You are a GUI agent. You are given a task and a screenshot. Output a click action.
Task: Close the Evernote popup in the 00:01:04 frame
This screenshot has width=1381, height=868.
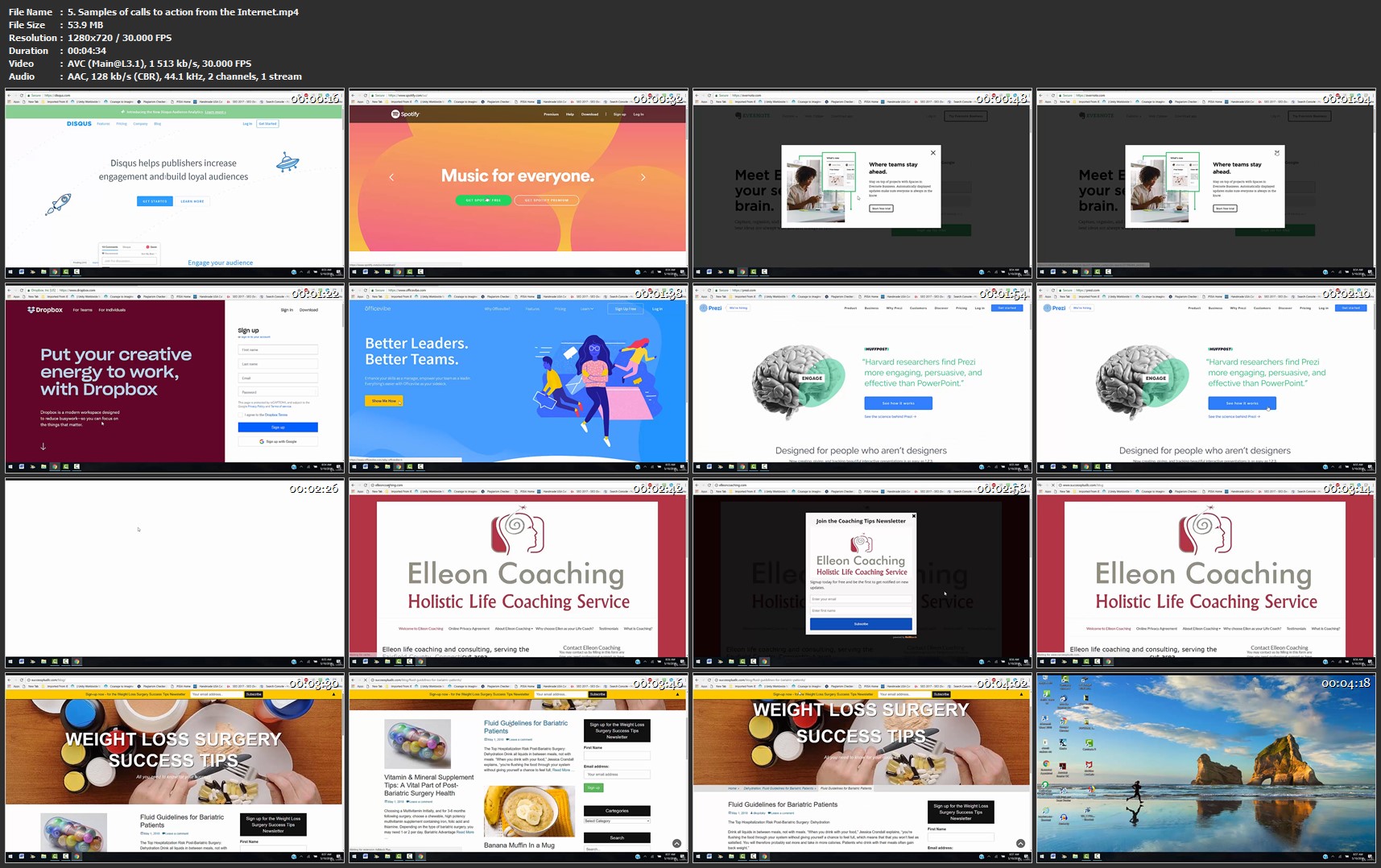click(1277, 152)
